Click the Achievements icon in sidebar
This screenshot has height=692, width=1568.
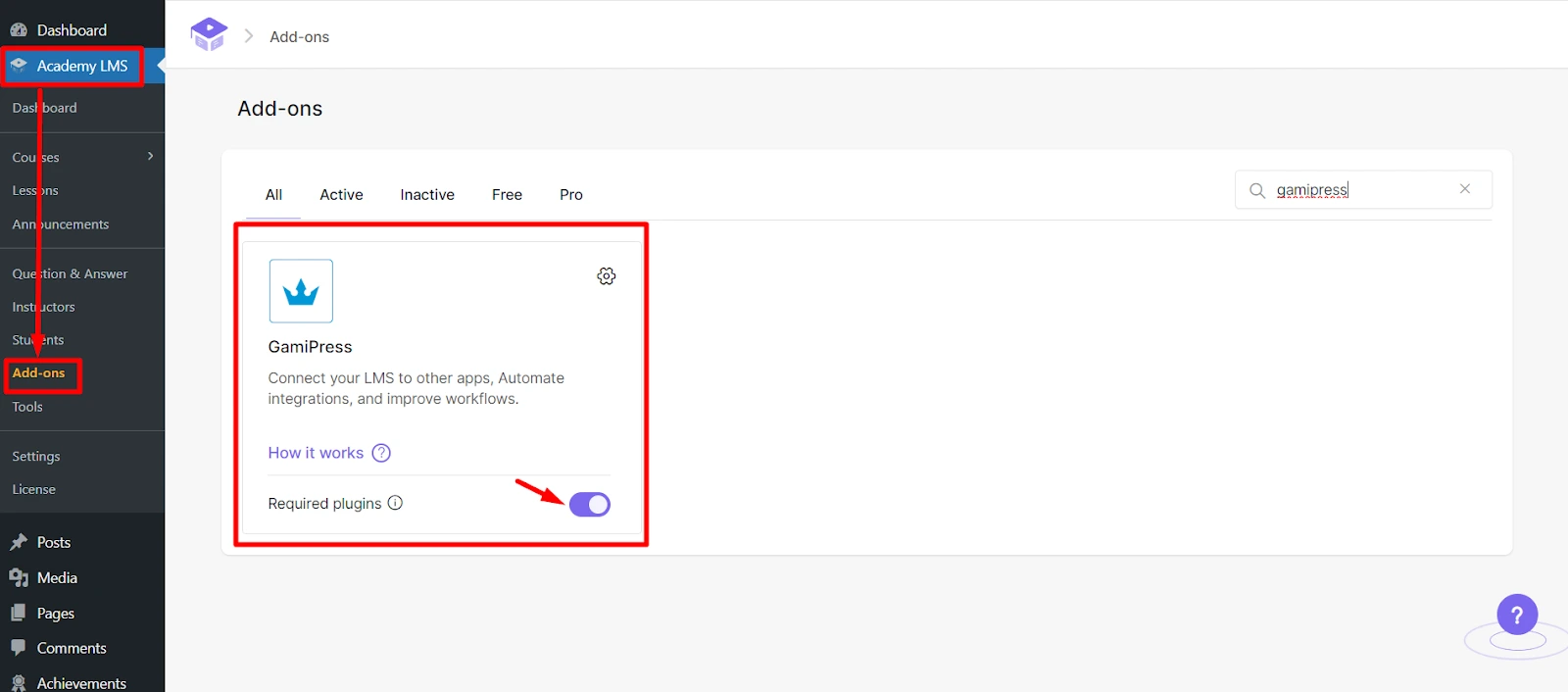click(19, 683)
